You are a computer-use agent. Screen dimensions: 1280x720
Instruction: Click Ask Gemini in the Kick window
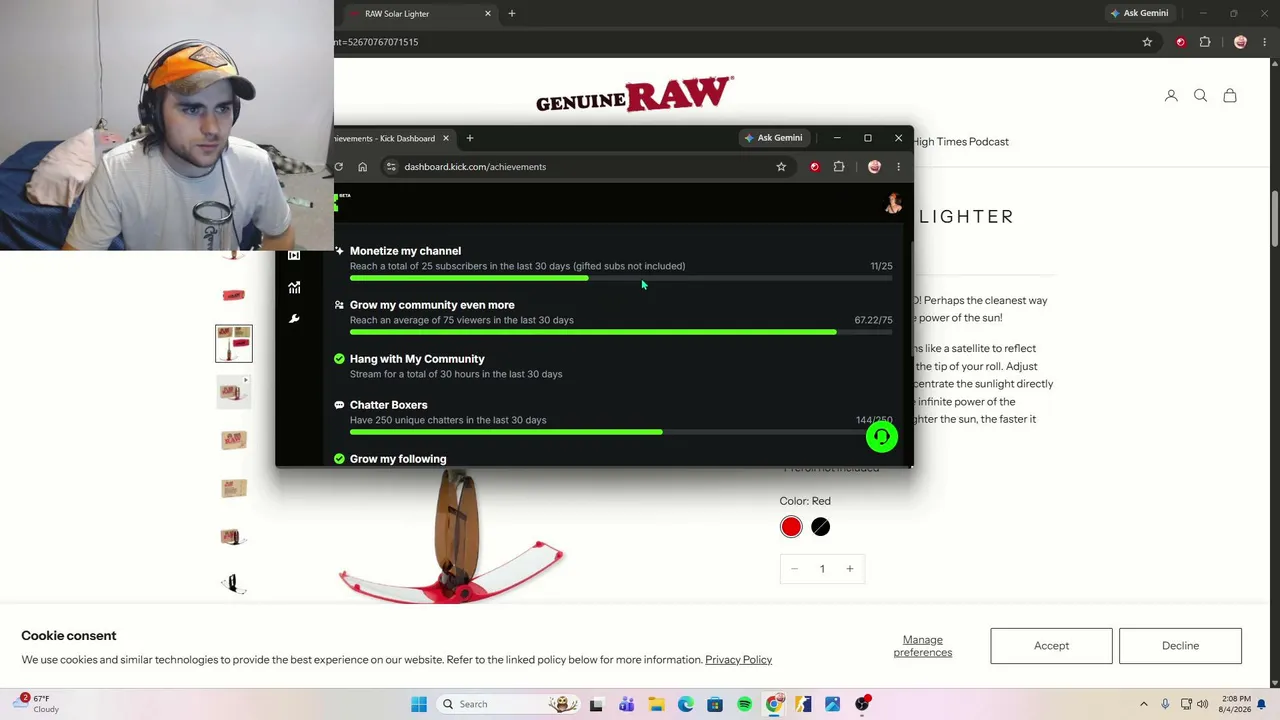point(774,138)
